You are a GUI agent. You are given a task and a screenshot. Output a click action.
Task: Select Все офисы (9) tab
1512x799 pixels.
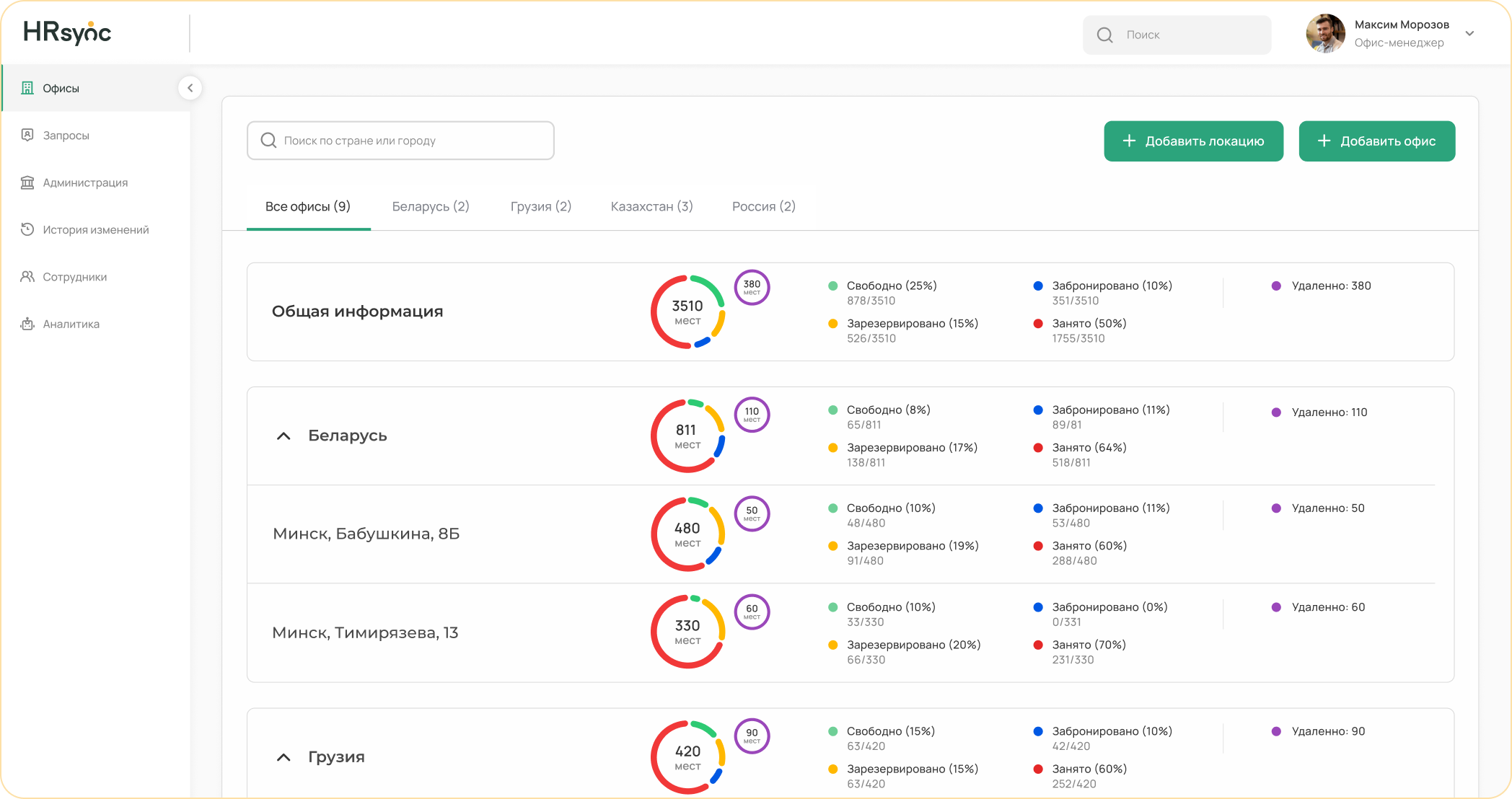(308, 207)
